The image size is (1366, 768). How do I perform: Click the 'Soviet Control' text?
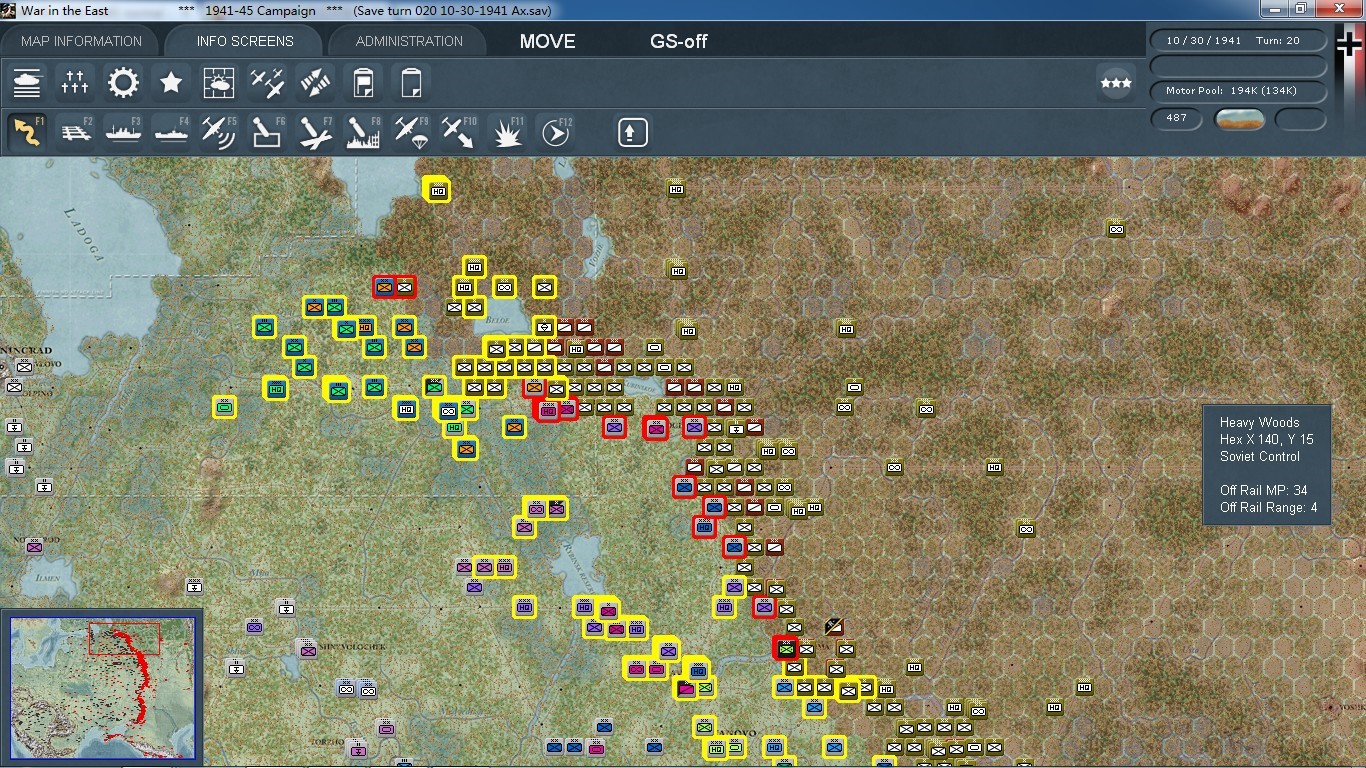[x=1260, y=456]
